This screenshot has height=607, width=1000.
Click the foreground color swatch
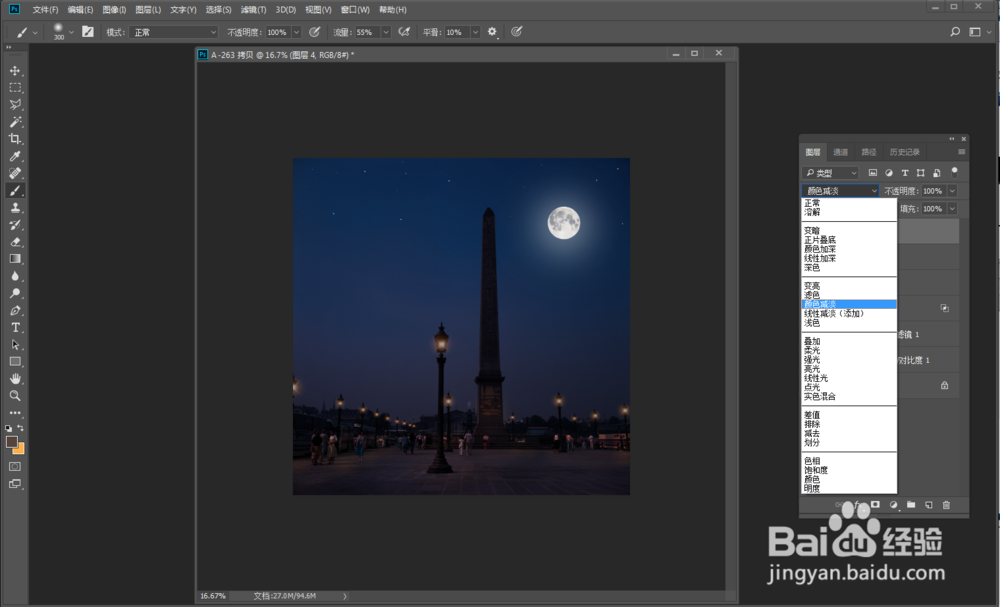point(12,441)
